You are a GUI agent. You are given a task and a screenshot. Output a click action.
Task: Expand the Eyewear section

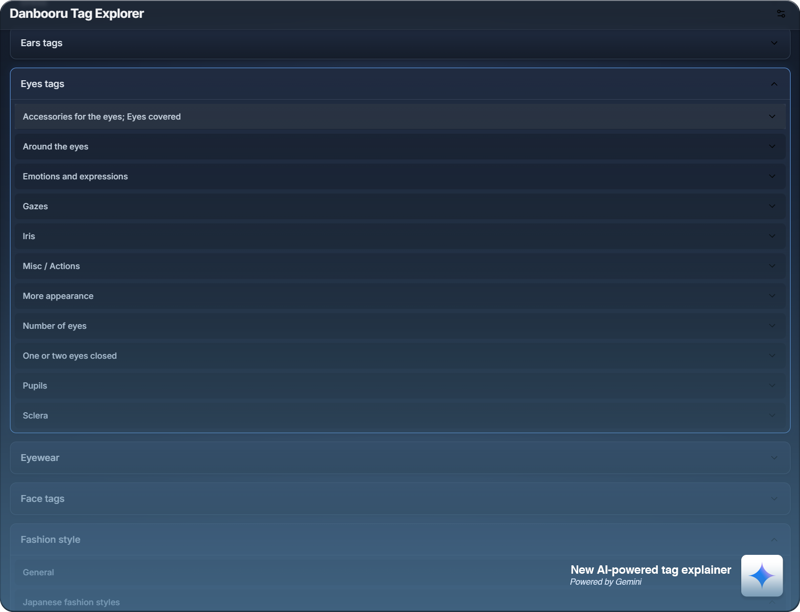[x=400, y=458]
